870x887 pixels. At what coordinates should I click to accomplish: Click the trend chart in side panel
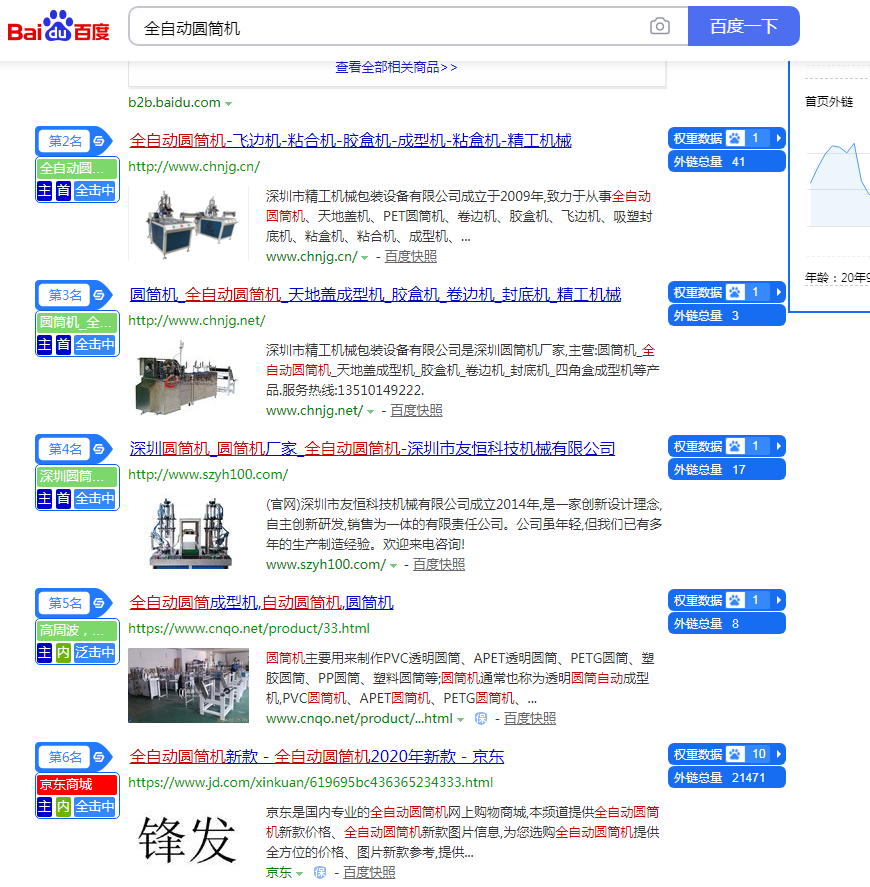[x=838, y=184]
